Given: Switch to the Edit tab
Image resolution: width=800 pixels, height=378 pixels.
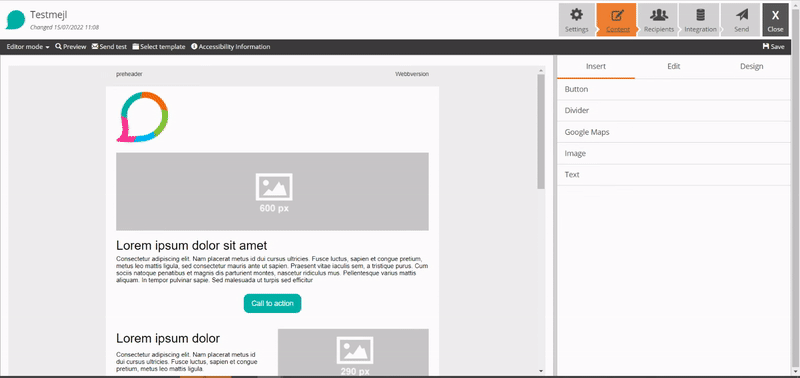Looking at the screenshot, I should click(673, 67).
